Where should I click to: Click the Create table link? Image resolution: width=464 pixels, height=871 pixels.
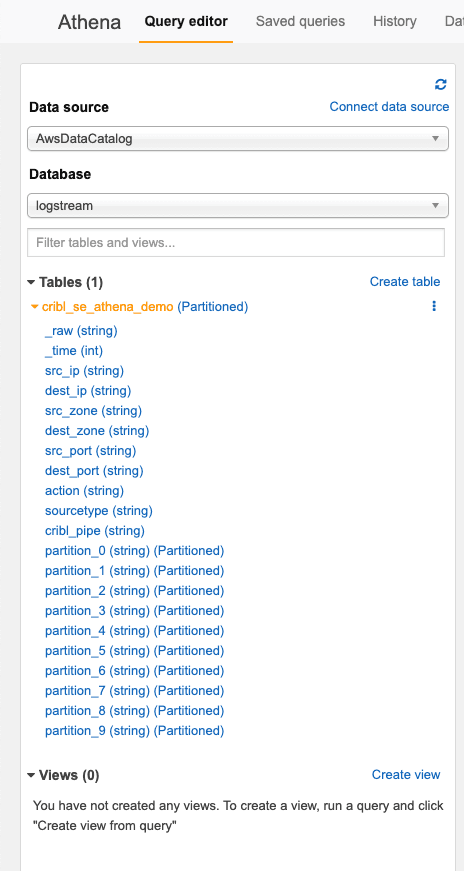(405, 282)
